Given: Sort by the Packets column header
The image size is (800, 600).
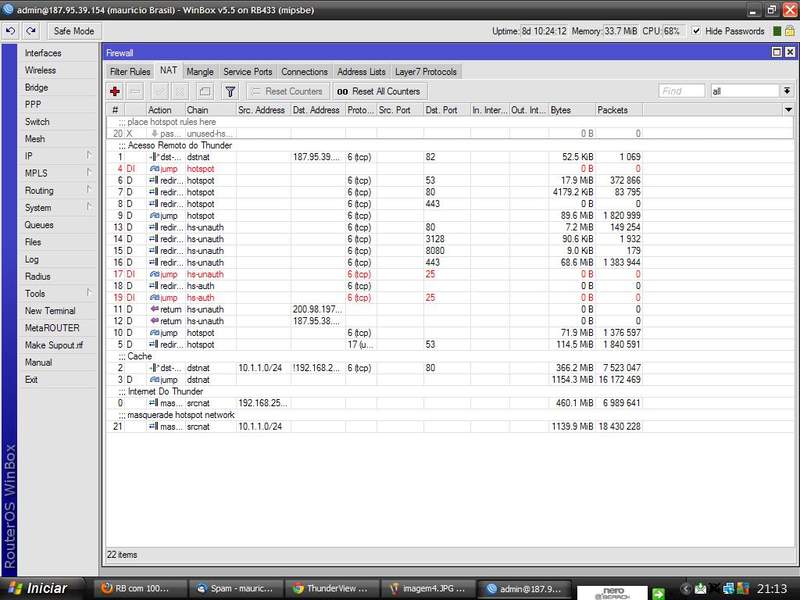Looking at the screenshot, I should coord(618,110).
